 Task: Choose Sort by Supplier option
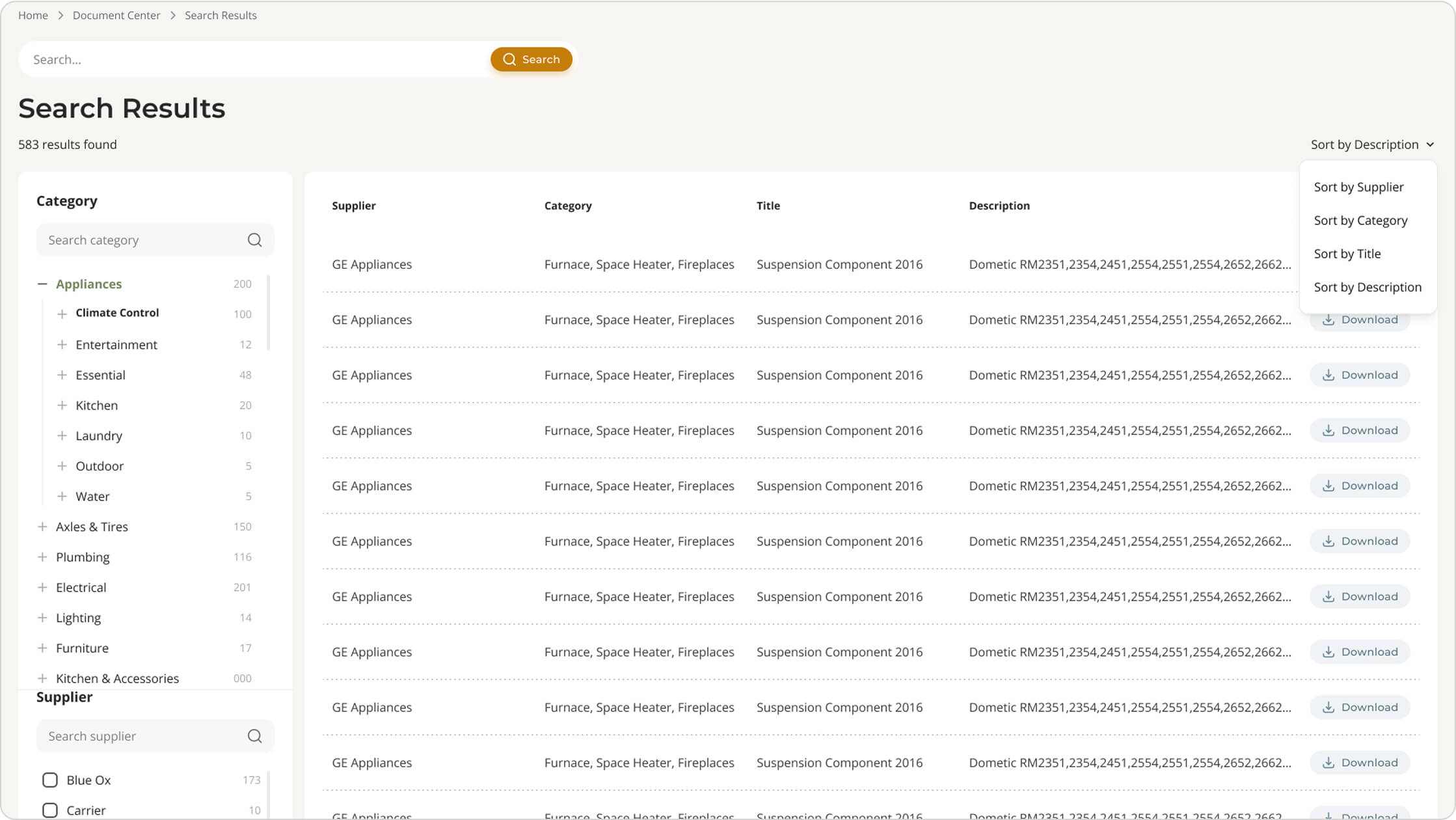click(1358, 187)
